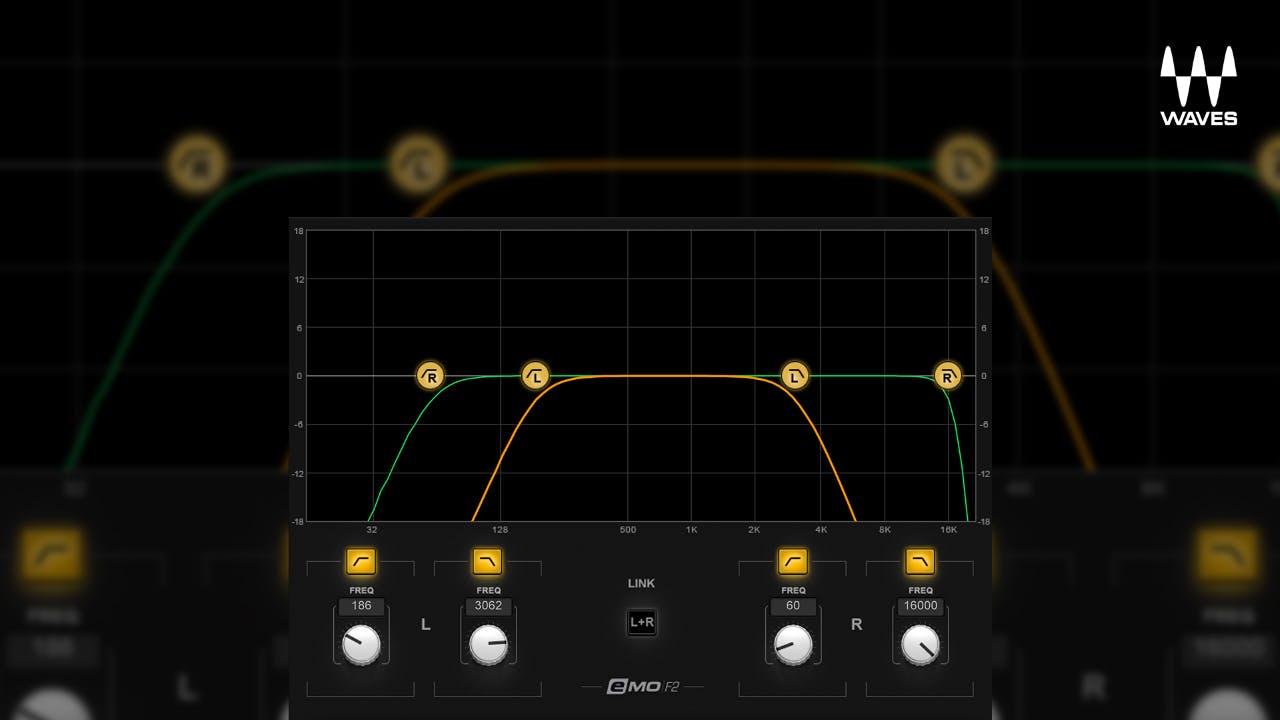
Task: Toggle the L channel high-pass filter button
Action: 360,562
